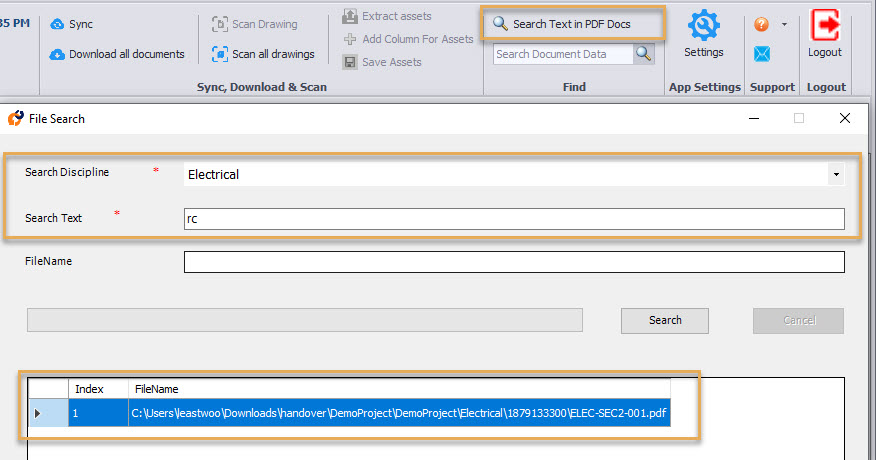Open Settings gear icon
This screenshot has width=876, height=460.
pyautogui.click(x=704, y=26)
